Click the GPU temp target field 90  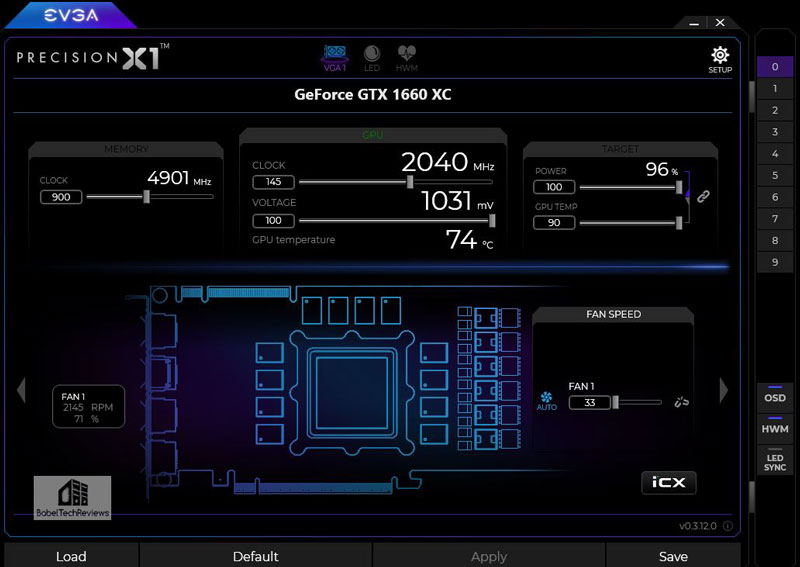[554, 223]
